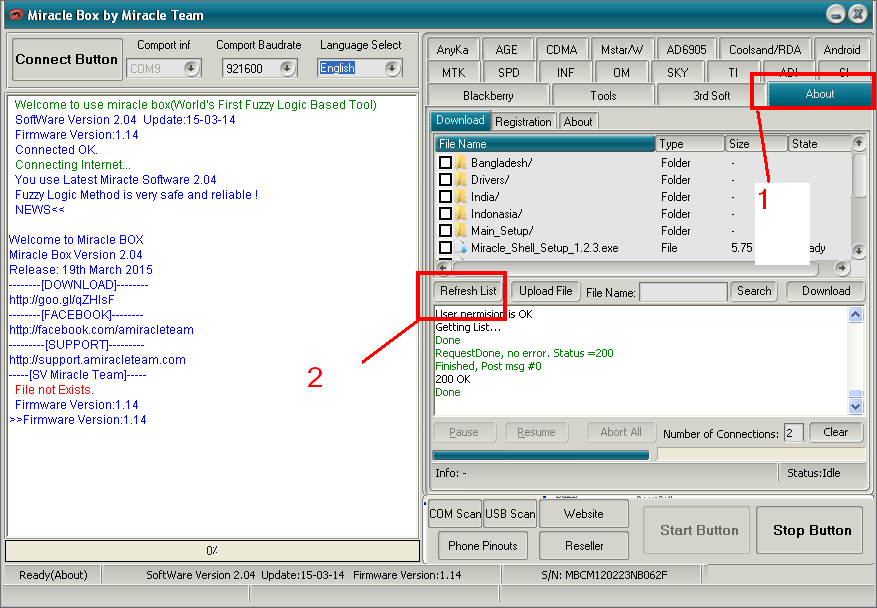Click the Indonasia/ folder icon
The width and height of the screenshot is (877, 608).
click(x=461, y=214)
